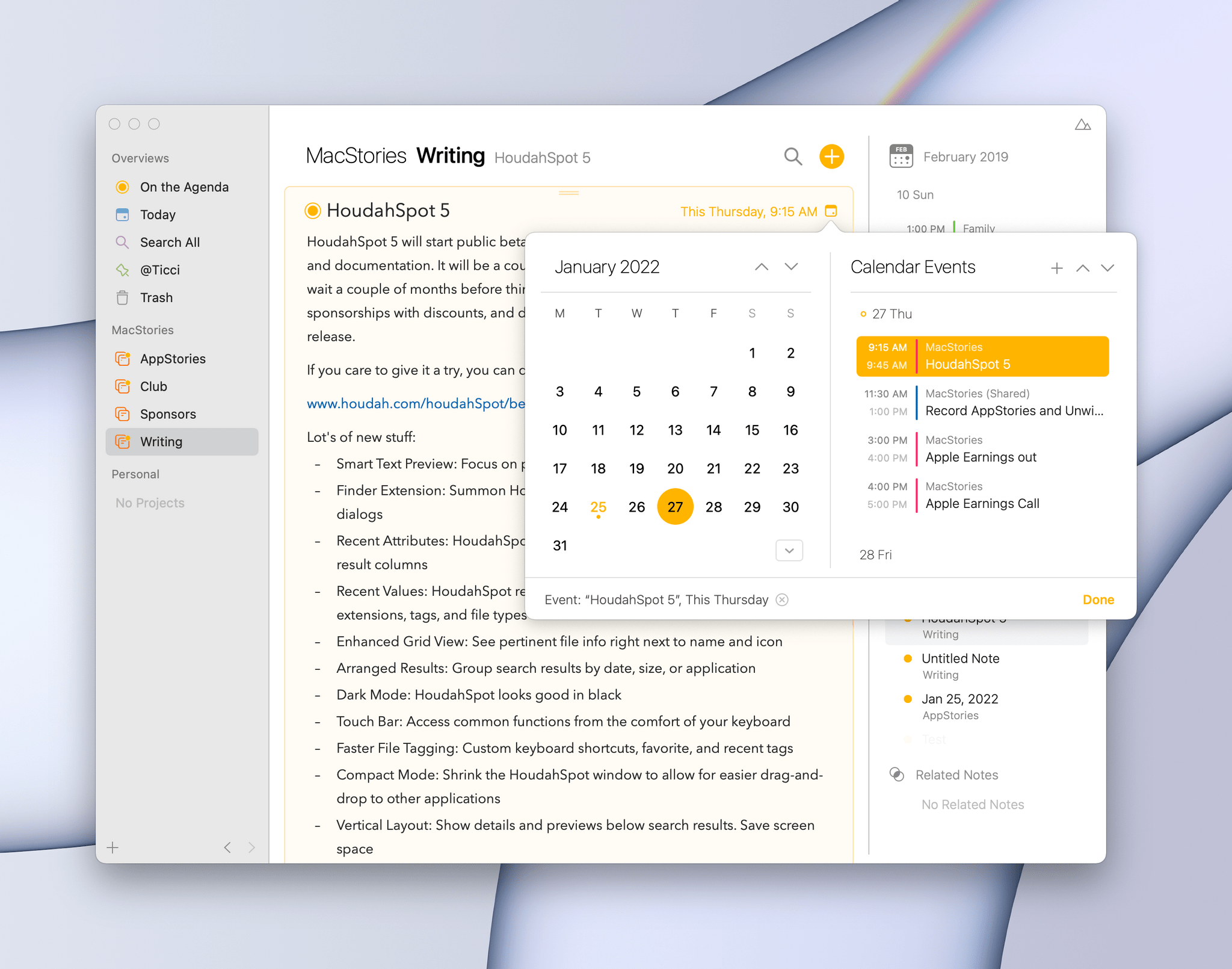Add a calendar event with plus icon
Image resolution: width=1232 pixels, height=969 pixels.
coord(1056,268)
